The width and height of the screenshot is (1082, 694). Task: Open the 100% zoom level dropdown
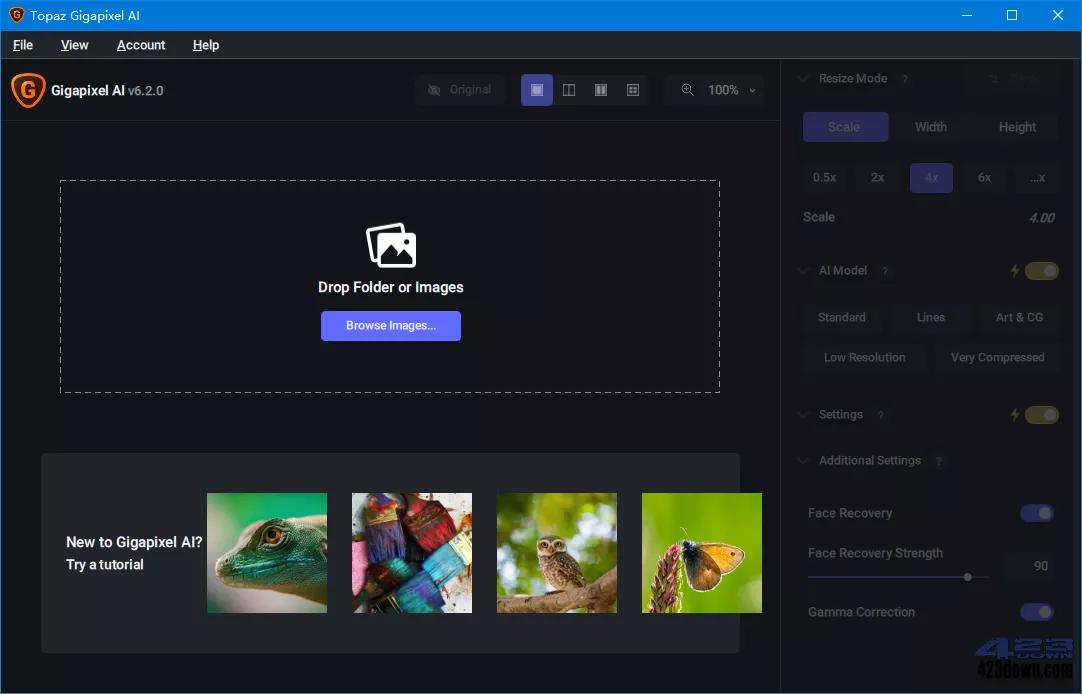(x=731, y=90)
